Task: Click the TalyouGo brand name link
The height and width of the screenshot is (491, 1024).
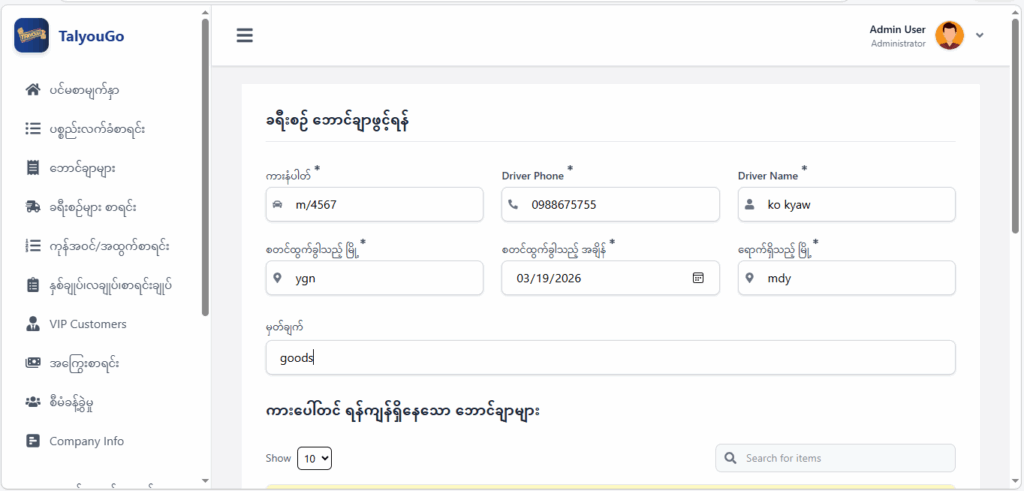Action: point(92,37)
